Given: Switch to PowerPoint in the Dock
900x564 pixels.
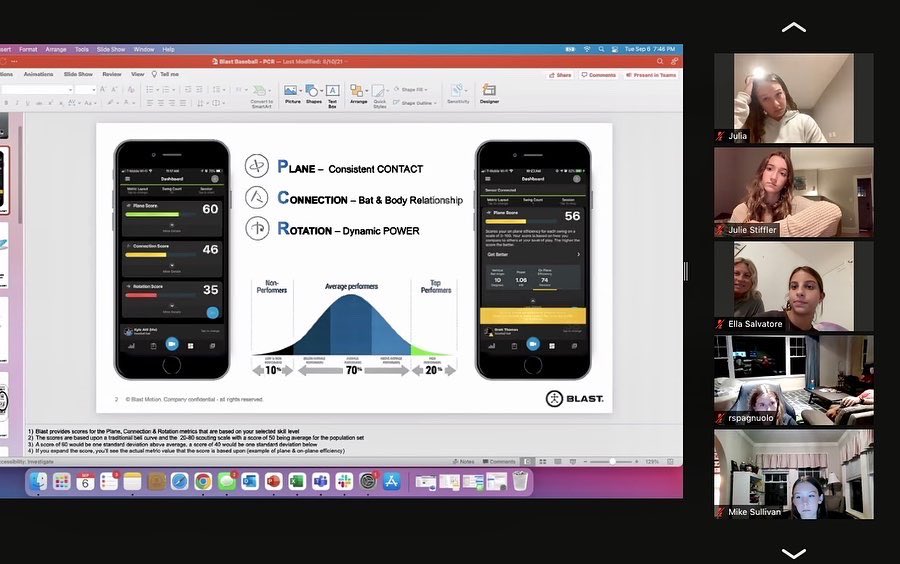Looking at the screenshot, I should click(x=273, y=481).
